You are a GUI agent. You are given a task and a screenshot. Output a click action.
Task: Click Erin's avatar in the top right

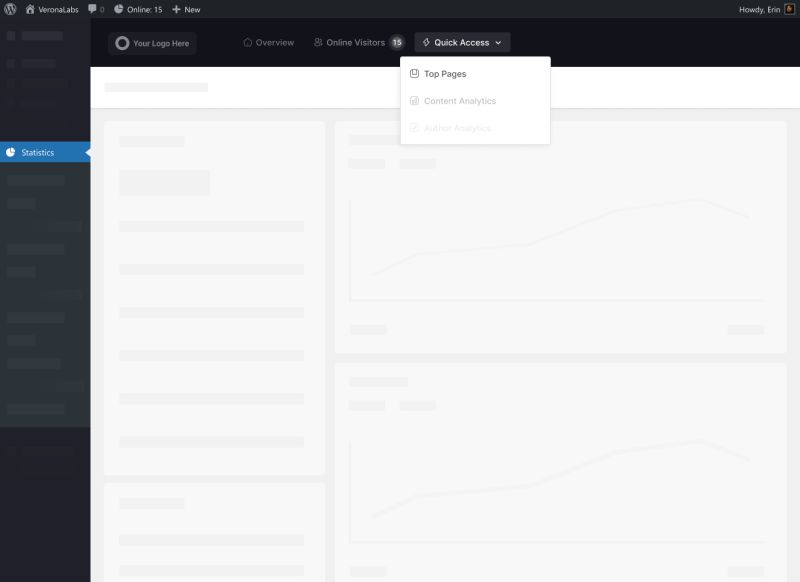789,9
